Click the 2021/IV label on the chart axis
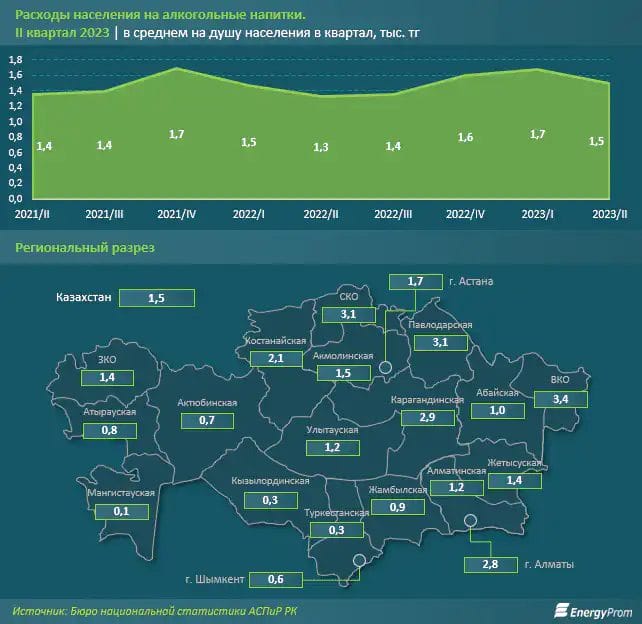Viewport: 642px width, 624px height. coord(176,215)
